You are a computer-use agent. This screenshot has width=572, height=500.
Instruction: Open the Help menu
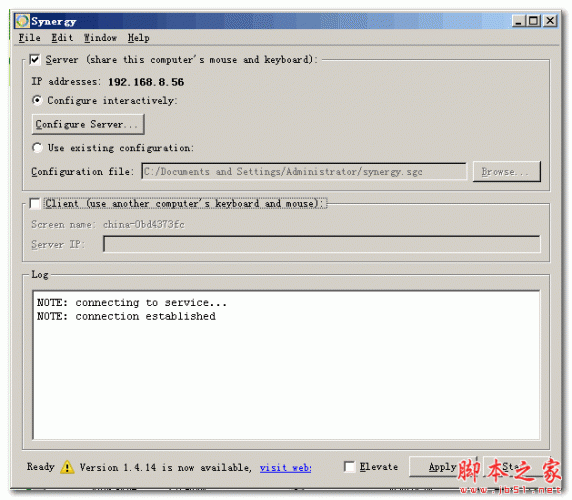138,38
